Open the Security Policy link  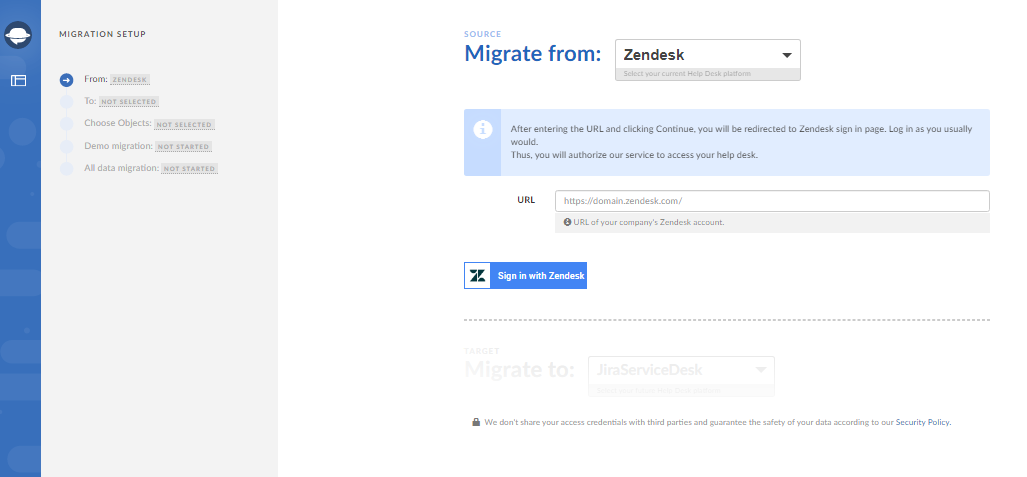[x=922, y=422]
